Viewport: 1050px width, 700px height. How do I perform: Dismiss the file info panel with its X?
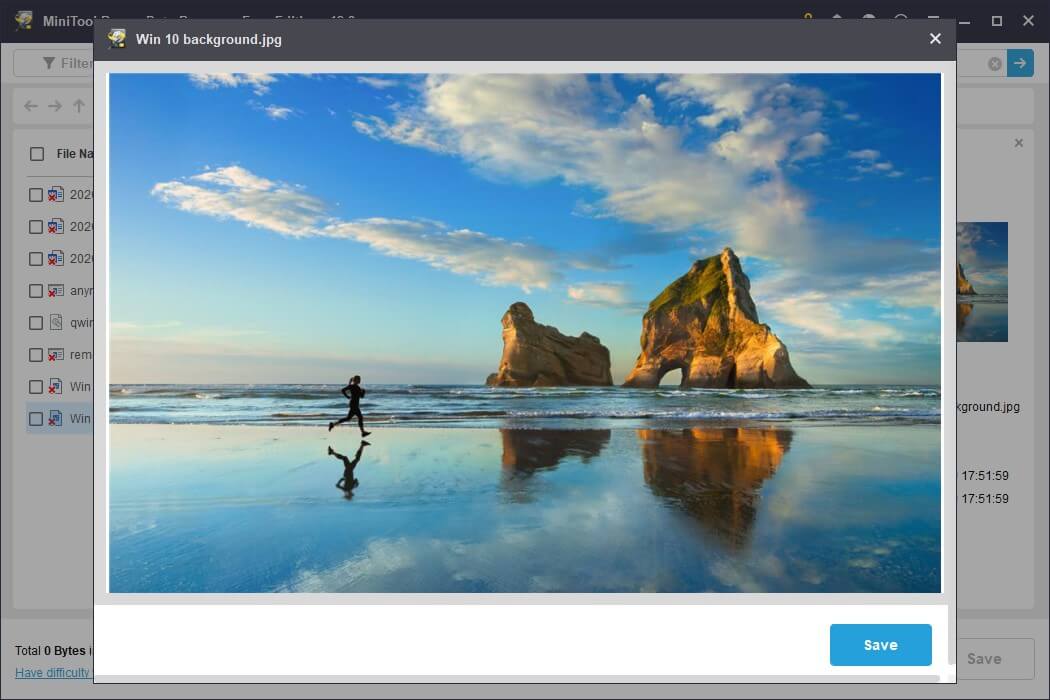coord(1018,143)
